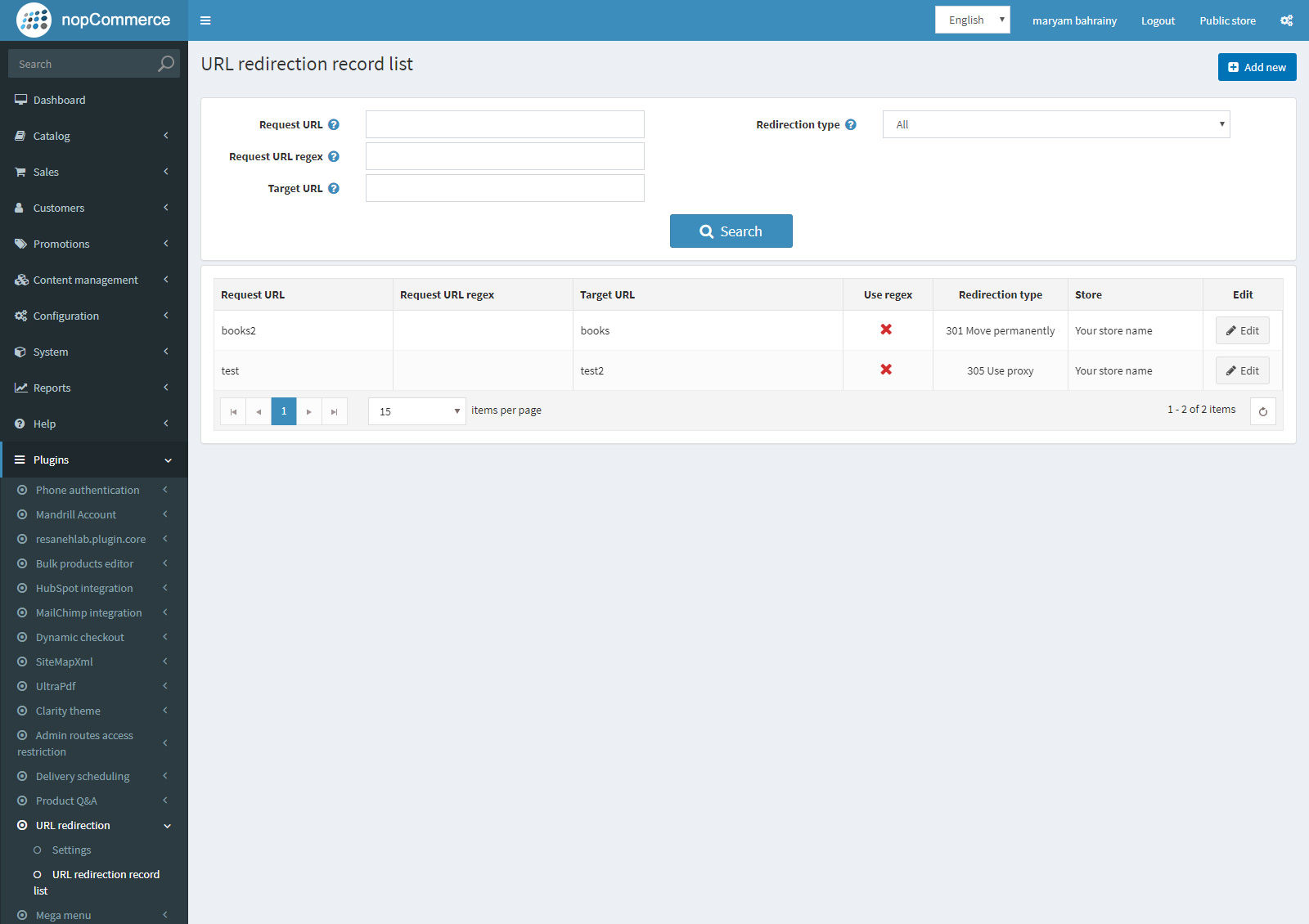Focus the Request URL input field
Screen dimensions: 1309x924
coord(505,124)
